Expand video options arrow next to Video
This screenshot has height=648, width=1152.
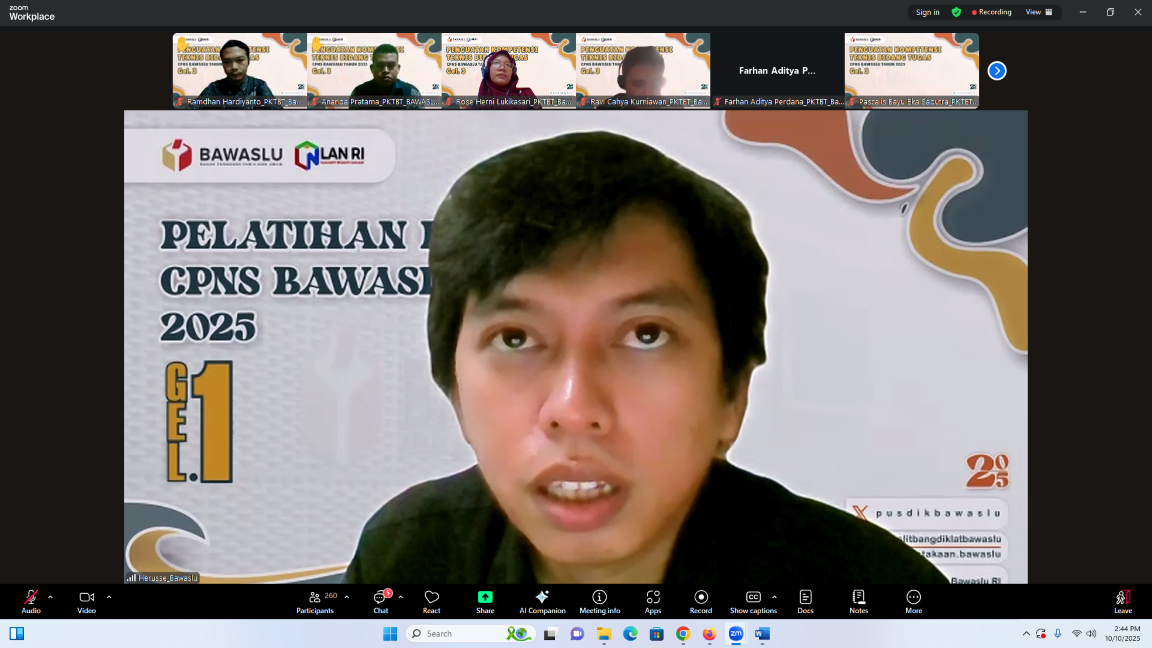109,597
